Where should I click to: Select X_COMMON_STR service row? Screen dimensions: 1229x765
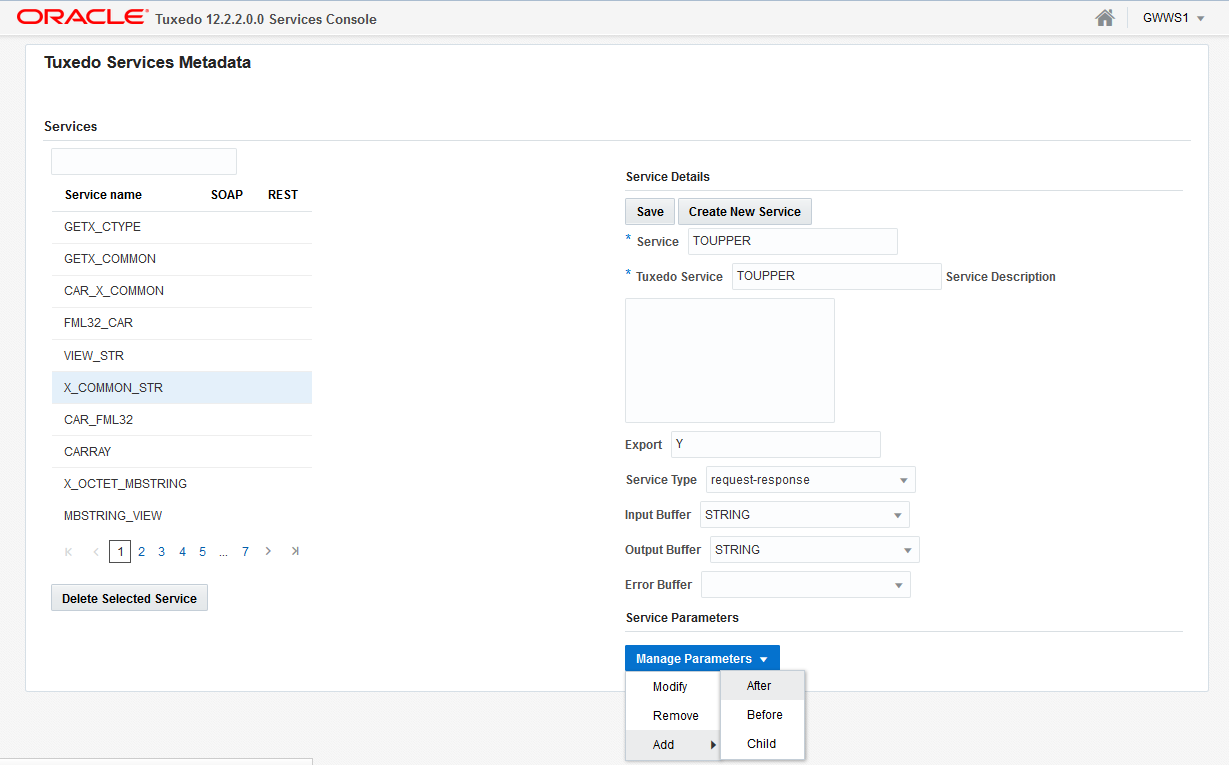click(182, 387)
